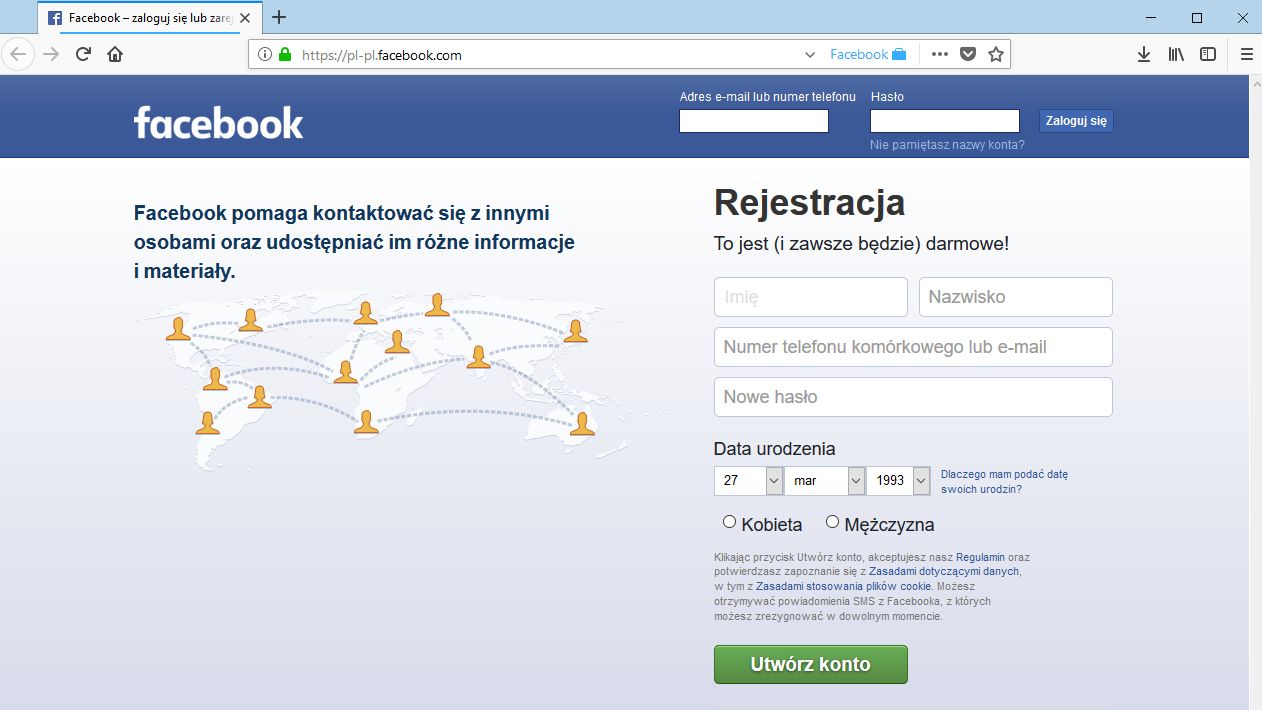1262x710 pixels.
Task: Open the 'Zasadami dotyczącymi danych' link
Action: tap(944, 572)
